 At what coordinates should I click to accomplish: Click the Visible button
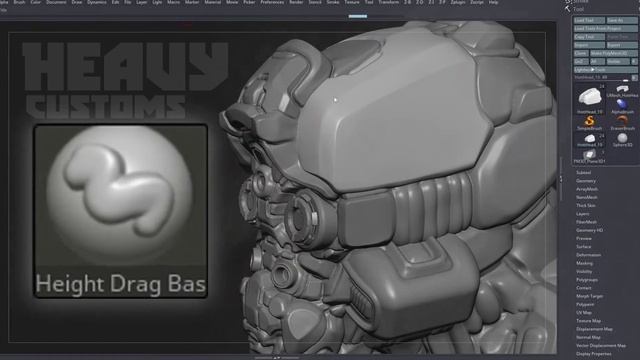coord(618,61)
